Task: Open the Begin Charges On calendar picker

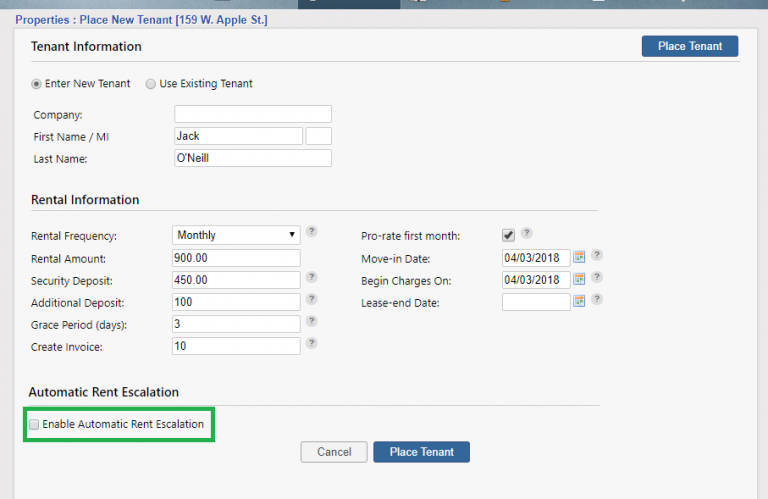Action: (579, 280)
